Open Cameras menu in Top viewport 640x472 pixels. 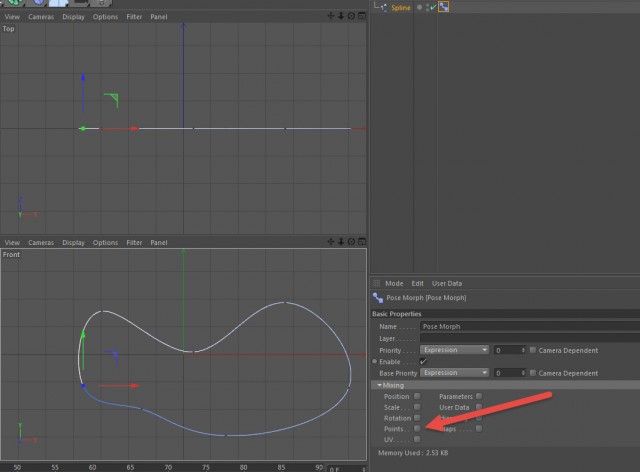point(41,17)
